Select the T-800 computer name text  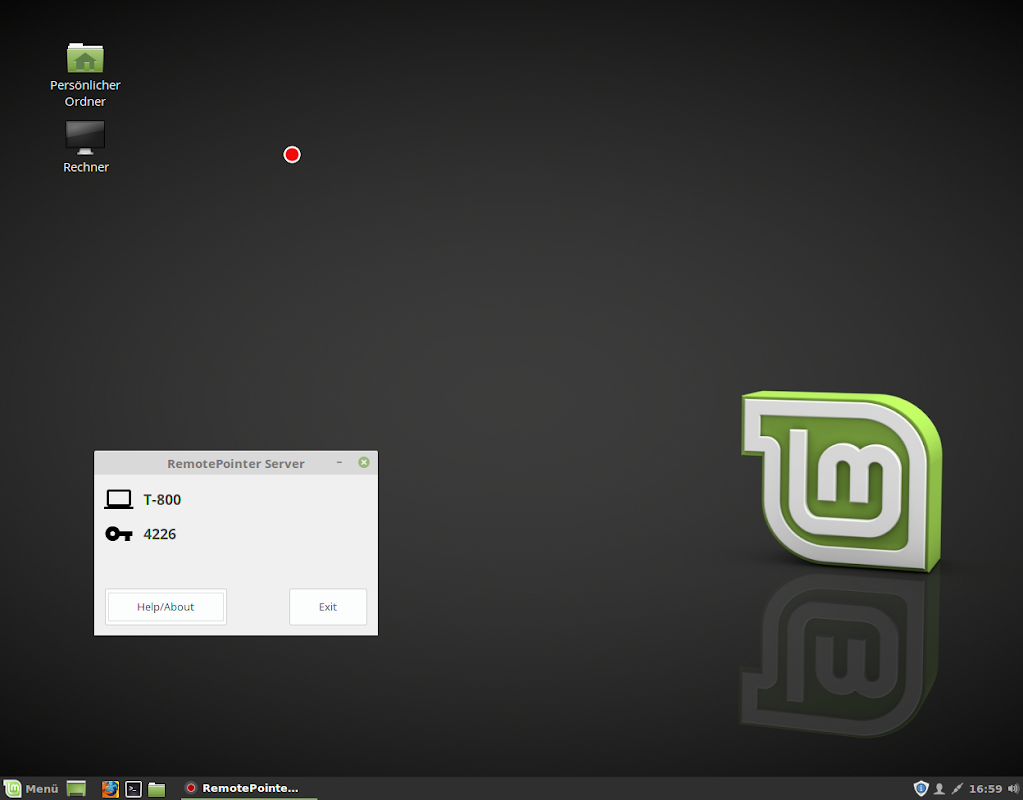click(x=162, y=500)
